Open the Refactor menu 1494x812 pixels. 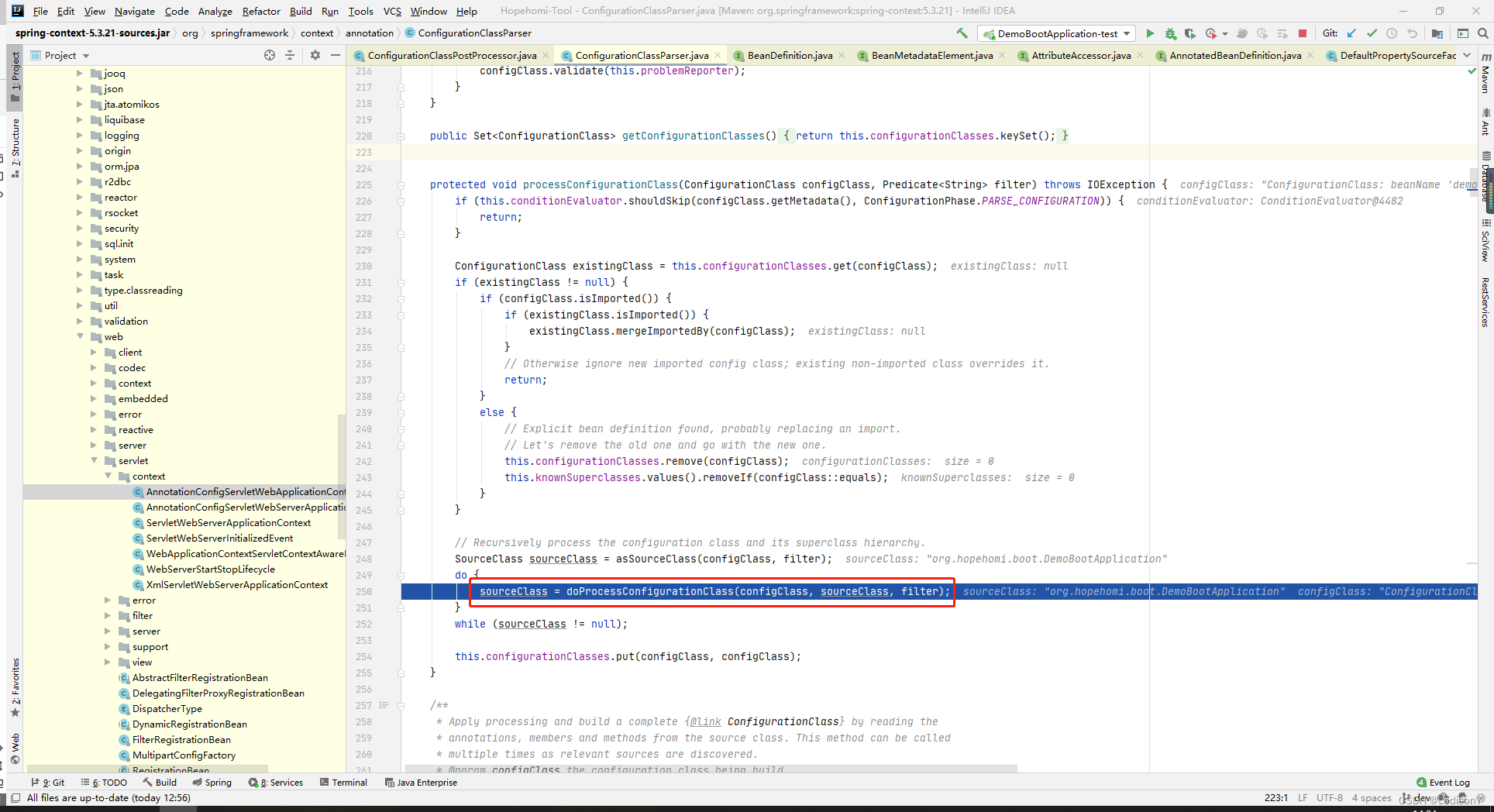pos(261,11)
